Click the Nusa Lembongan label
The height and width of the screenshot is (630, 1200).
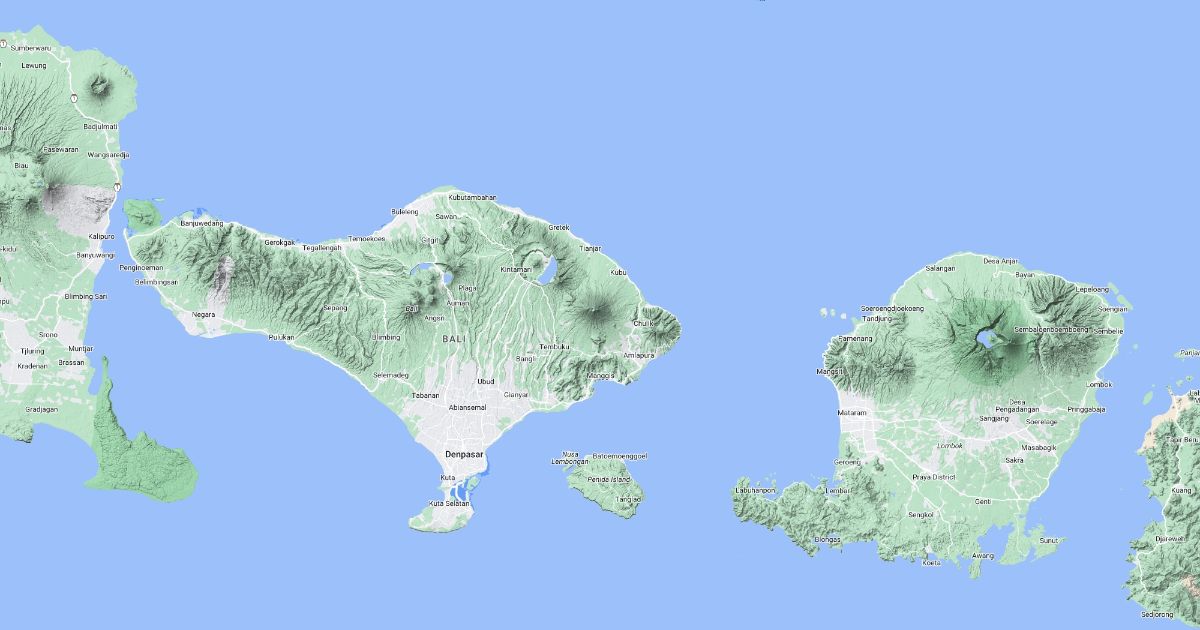coord(570,459)
